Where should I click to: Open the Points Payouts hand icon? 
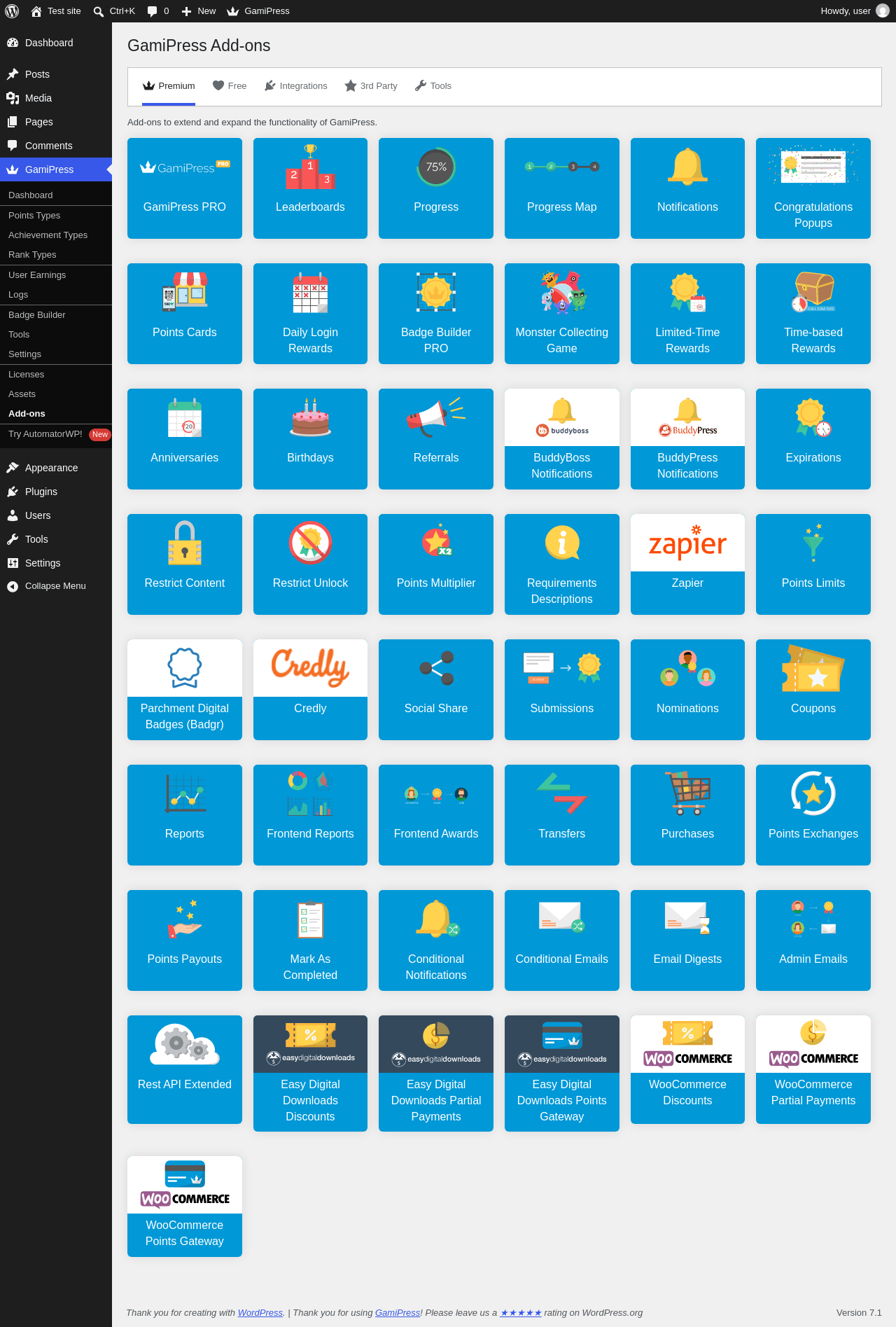point(185,919)
